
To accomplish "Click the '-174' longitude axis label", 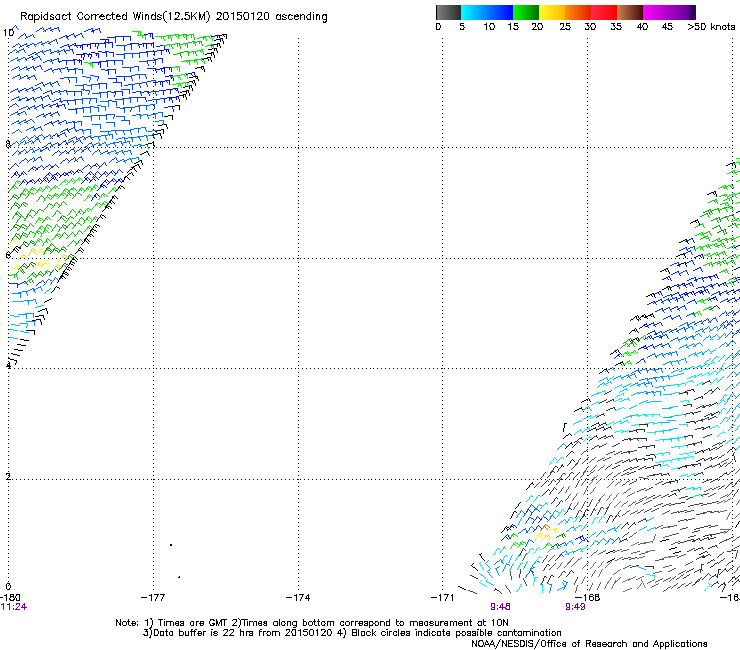I will [x=298, y=598].
